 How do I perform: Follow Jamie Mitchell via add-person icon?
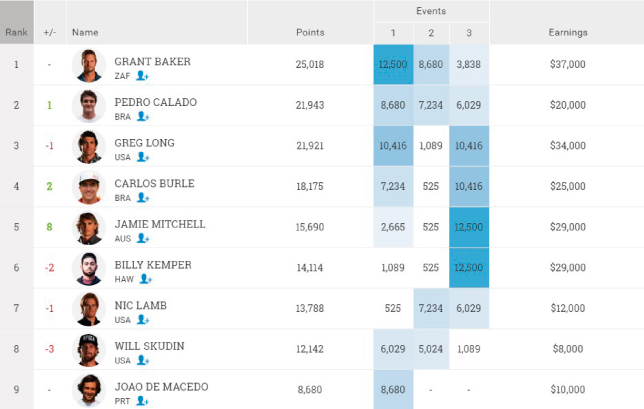(x=143, y=238)
